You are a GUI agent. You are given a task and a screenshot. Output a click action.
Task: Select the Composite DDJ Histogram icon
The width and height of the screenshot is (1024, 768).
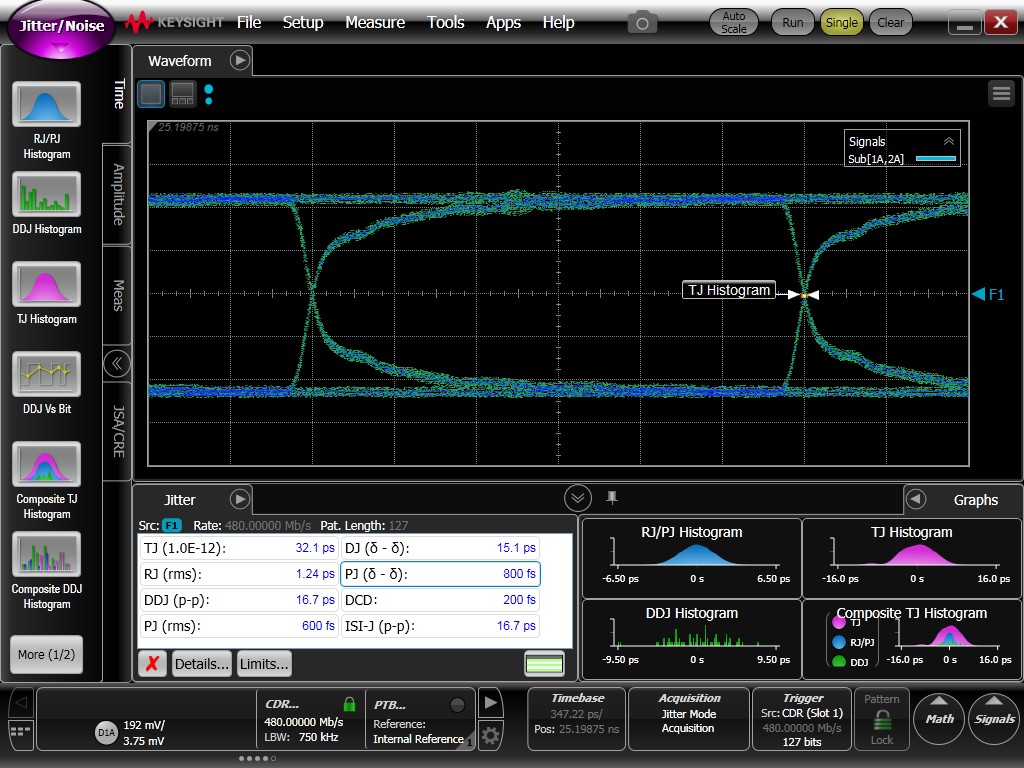pyautogui.click(x=46, y=555)
